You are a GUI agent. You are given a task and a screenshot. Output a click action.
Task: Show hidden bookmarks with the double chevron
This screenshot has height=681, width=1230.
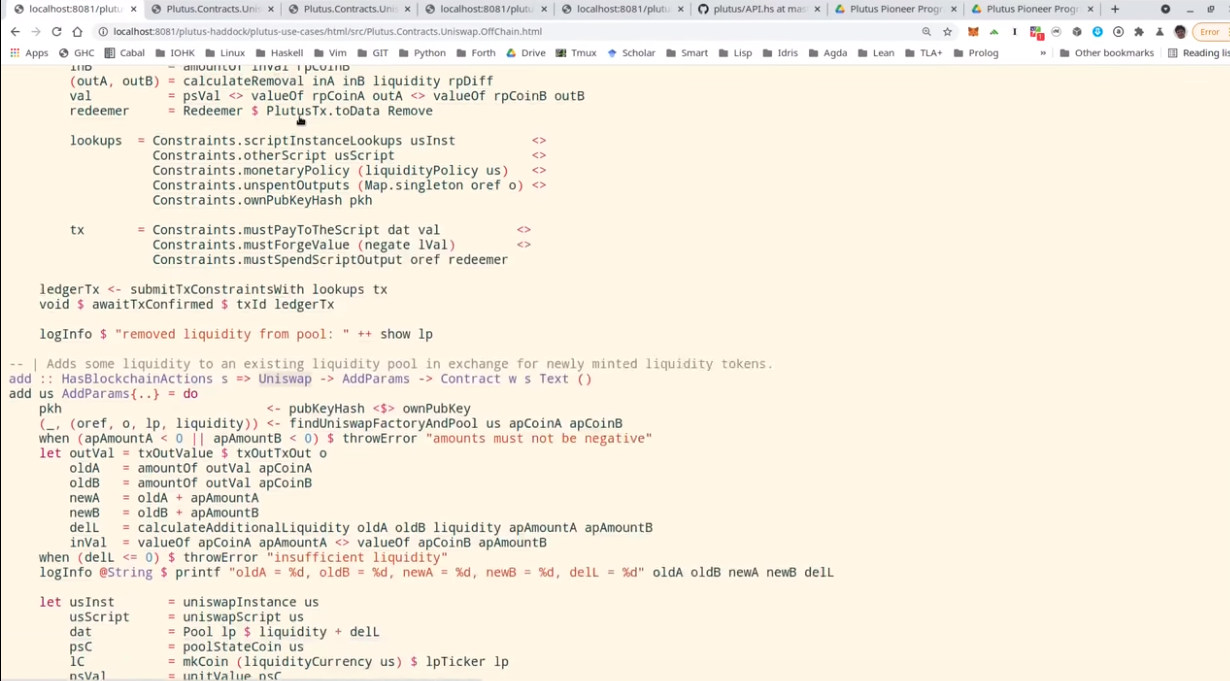(x=1043, y=53)
